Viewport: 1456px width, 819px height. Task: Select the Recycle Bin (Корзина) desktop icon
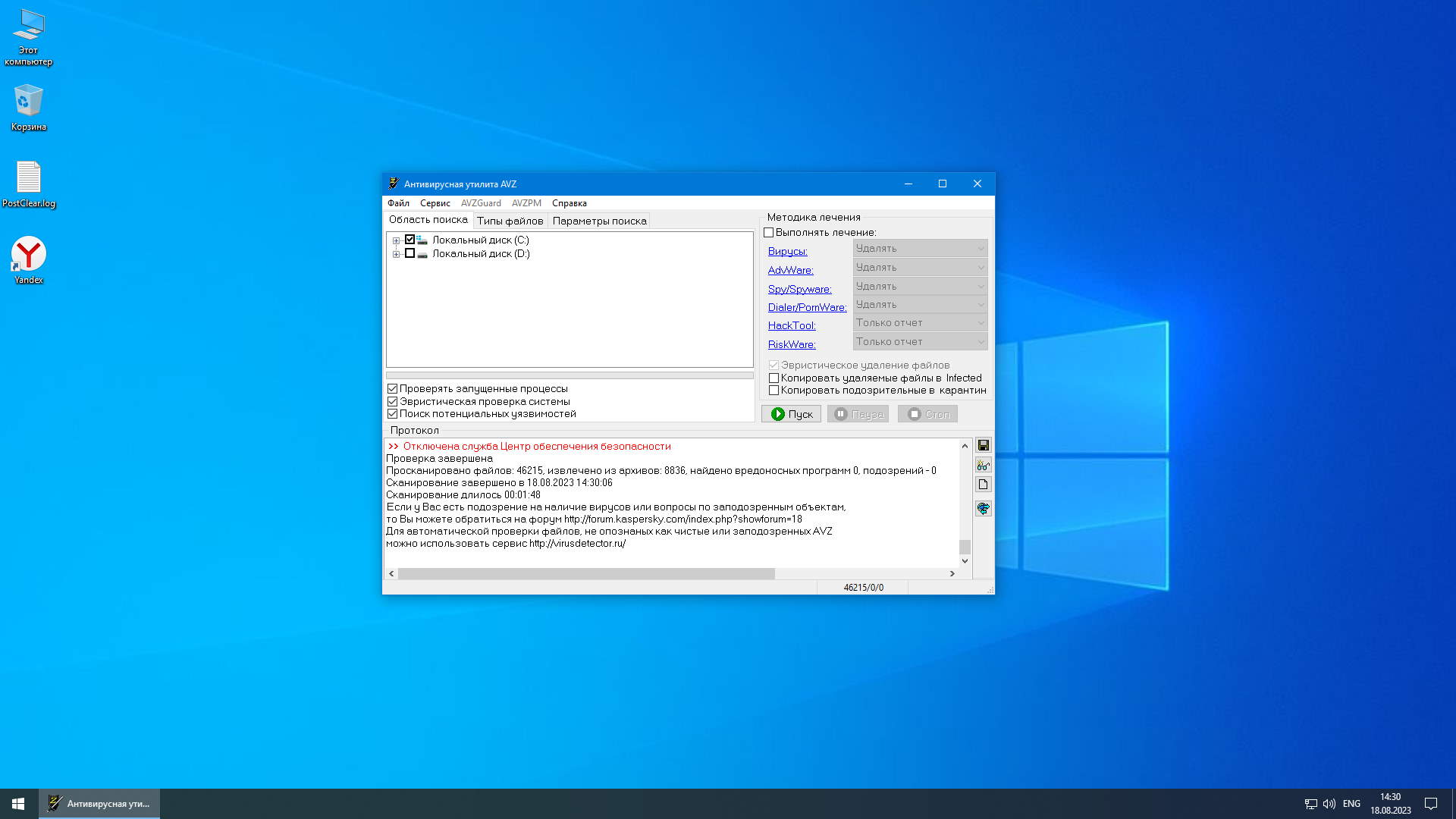(x=28, y=106)
